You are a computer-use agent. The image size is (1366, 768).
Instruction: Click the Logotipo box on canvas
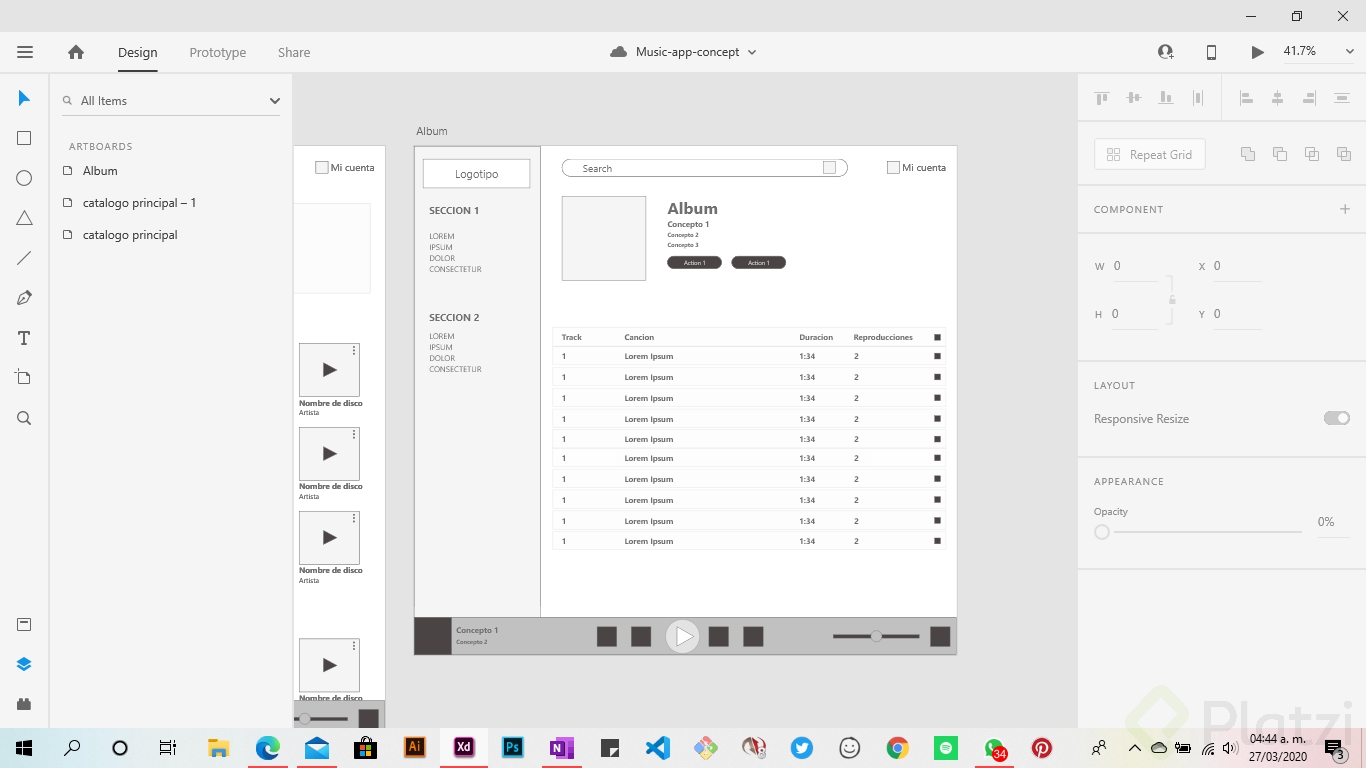pyautogui.click(x=476, y=174)
